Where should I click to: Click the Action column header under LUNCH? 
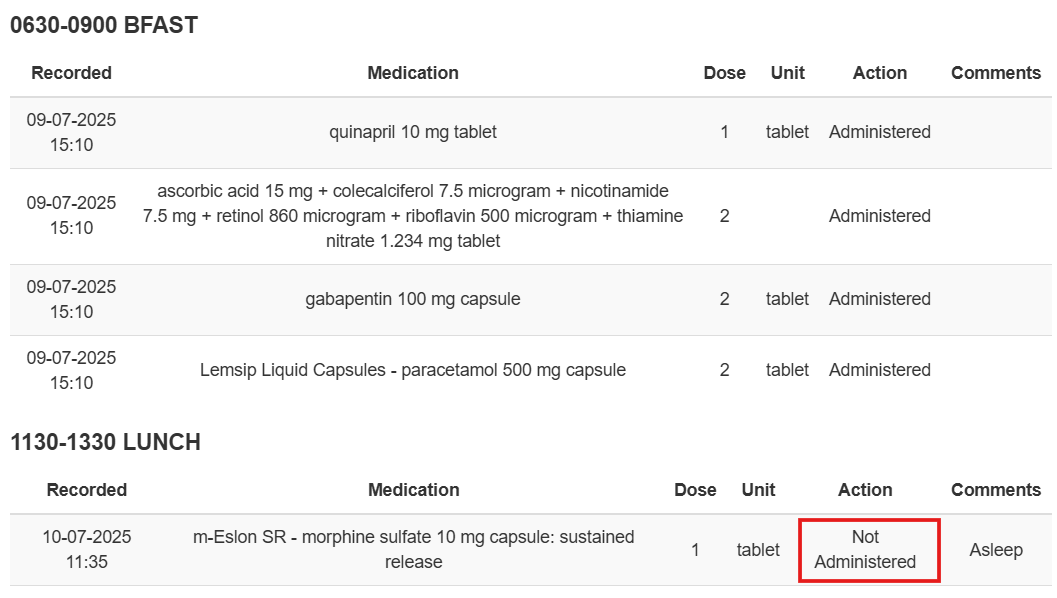(865, 490)
